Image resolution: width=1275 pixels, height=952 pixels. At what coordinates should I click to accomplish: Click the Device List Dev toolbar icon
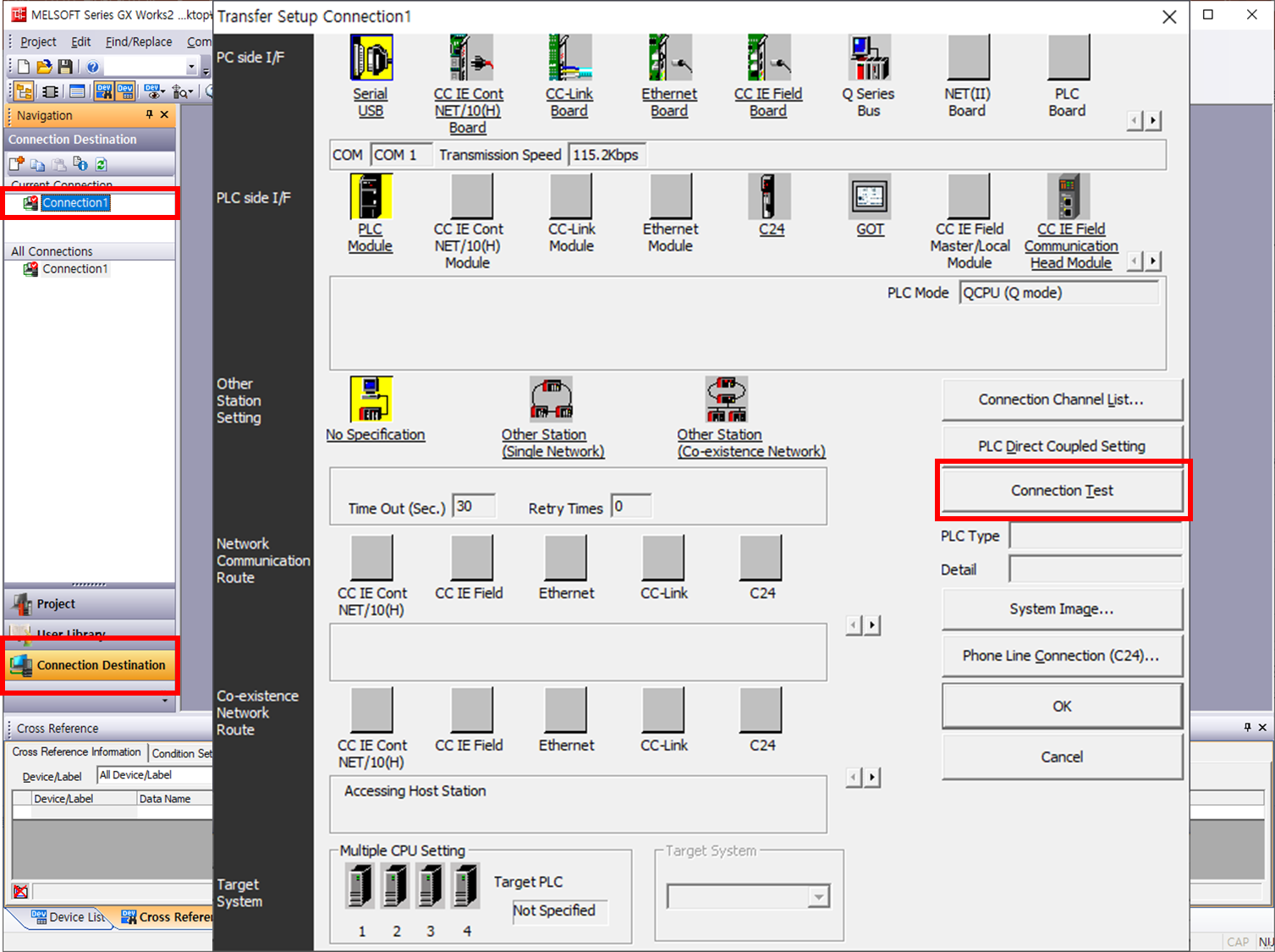(x=125, y=91)
